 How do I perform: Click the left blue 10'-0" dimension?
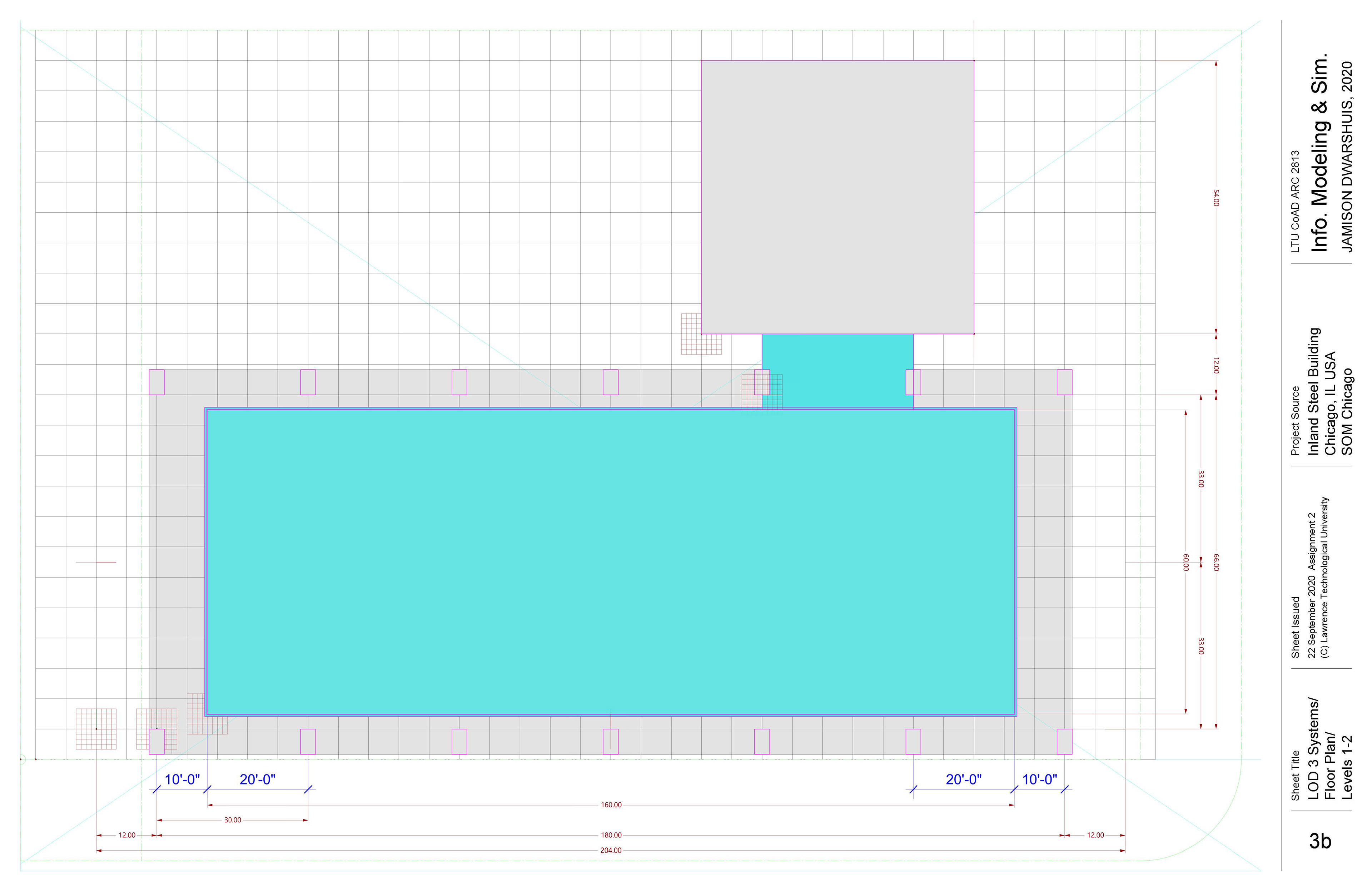click(x=182, y=779)
